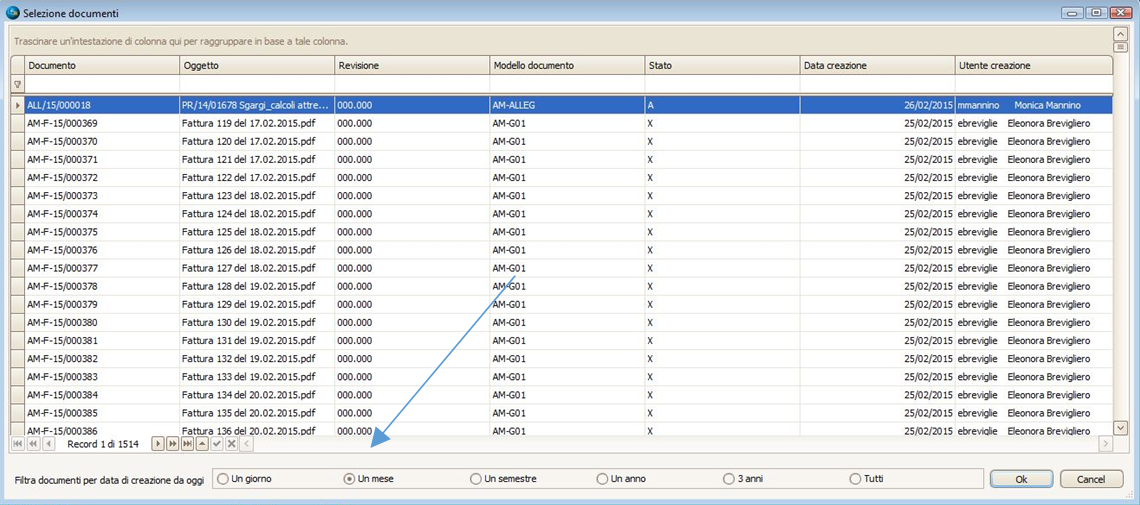Screen dimensions: 1140x505
Task: Click the scrollbar grip button below up arrow
Action: click(1120, 47)
